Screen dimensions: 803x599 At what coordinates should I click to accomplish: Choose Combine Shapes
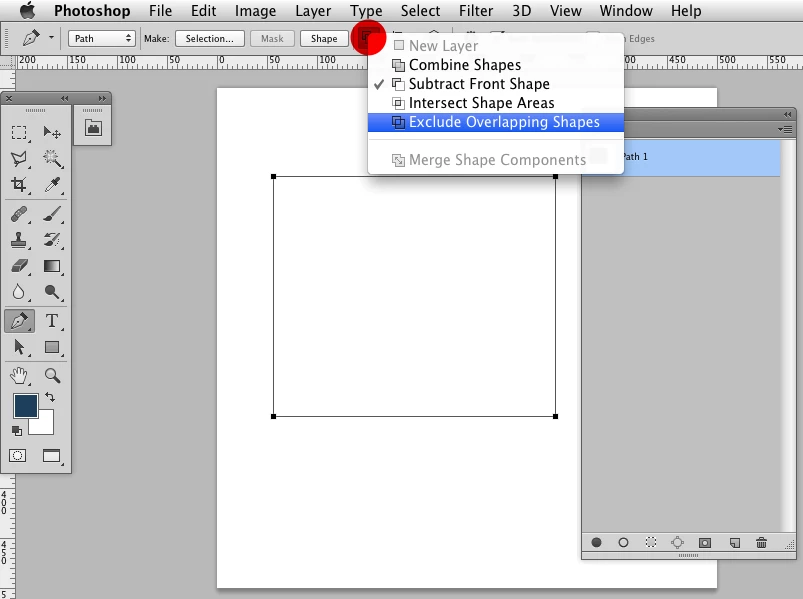click(496, 65)
